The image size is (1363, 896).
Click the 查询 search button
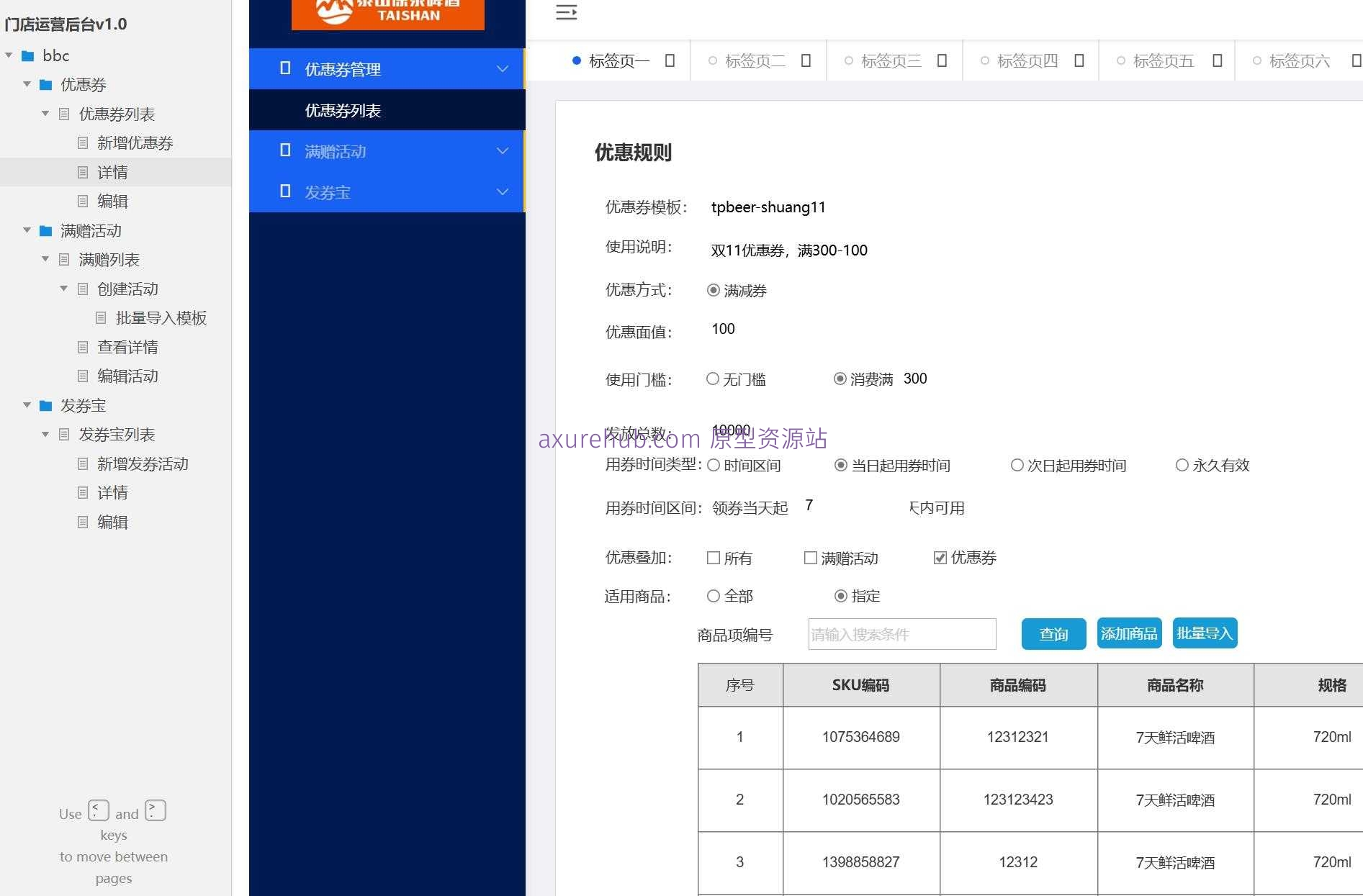tap(1053, 634)
